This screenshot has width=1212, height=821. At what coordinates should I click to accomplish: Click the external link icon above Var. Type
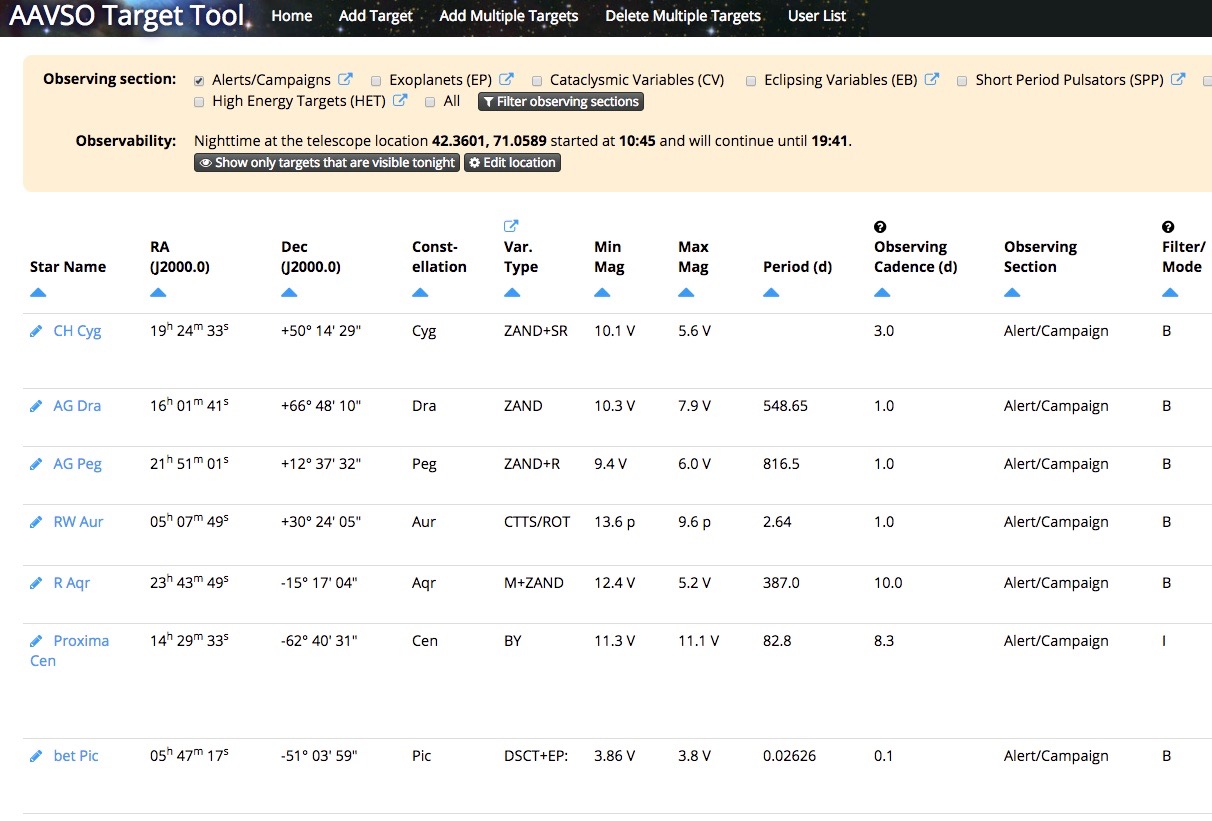point(512,227)
